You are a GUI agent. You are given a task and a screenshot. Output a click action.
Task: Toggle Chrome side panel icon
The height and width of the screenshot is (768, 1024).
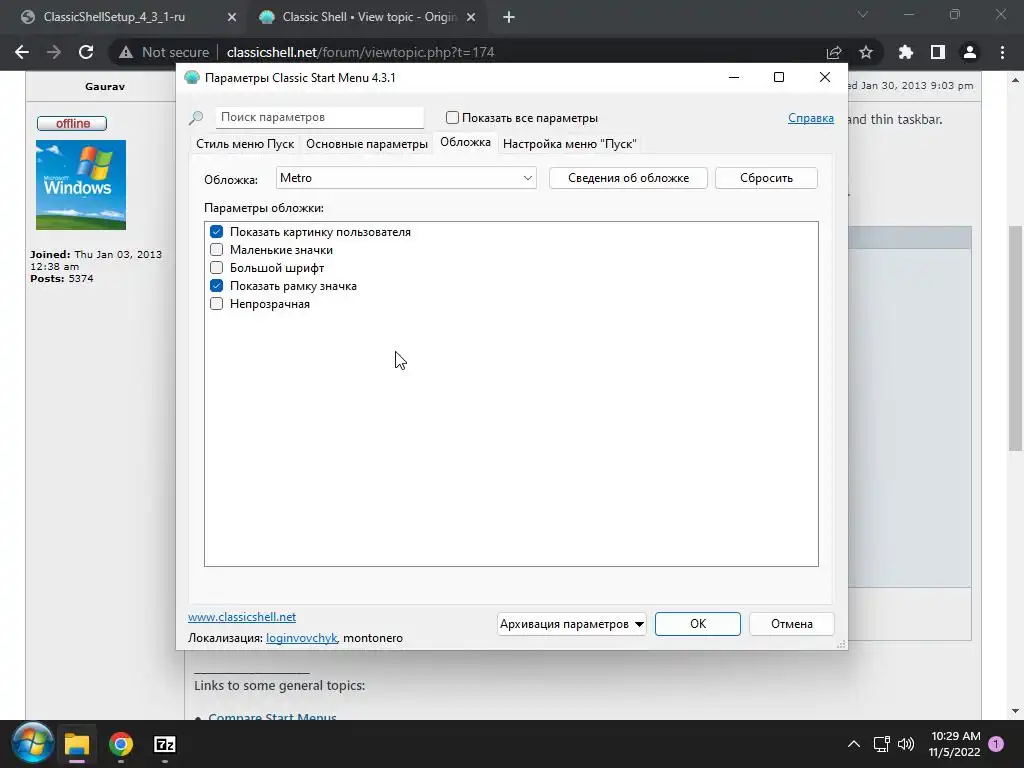pos(938,52)
